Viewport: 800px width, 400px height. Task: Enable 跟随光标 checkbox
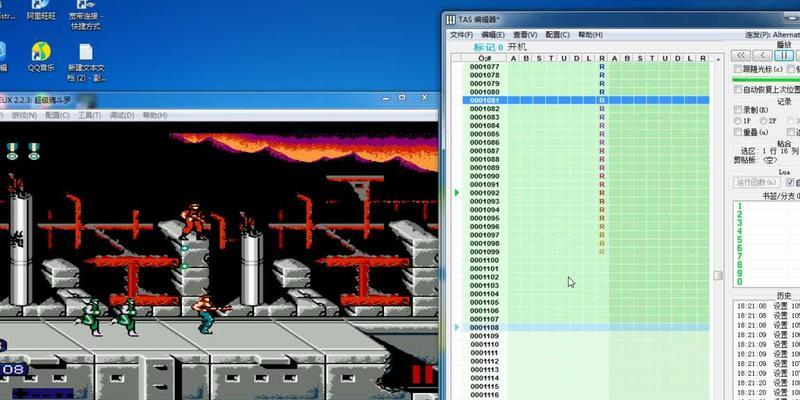(x=737, y=69)
